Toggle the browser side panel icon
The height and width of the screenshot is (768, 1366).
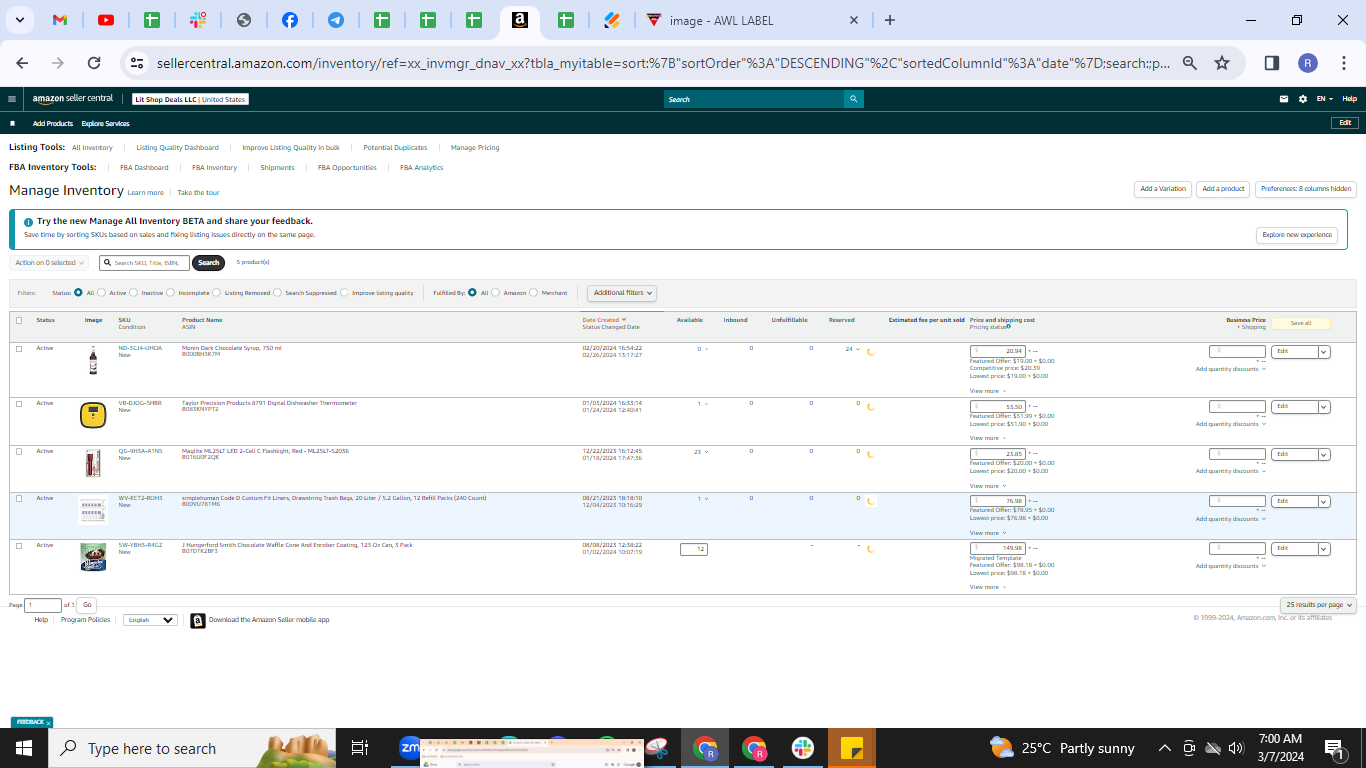pos(1272,63)
